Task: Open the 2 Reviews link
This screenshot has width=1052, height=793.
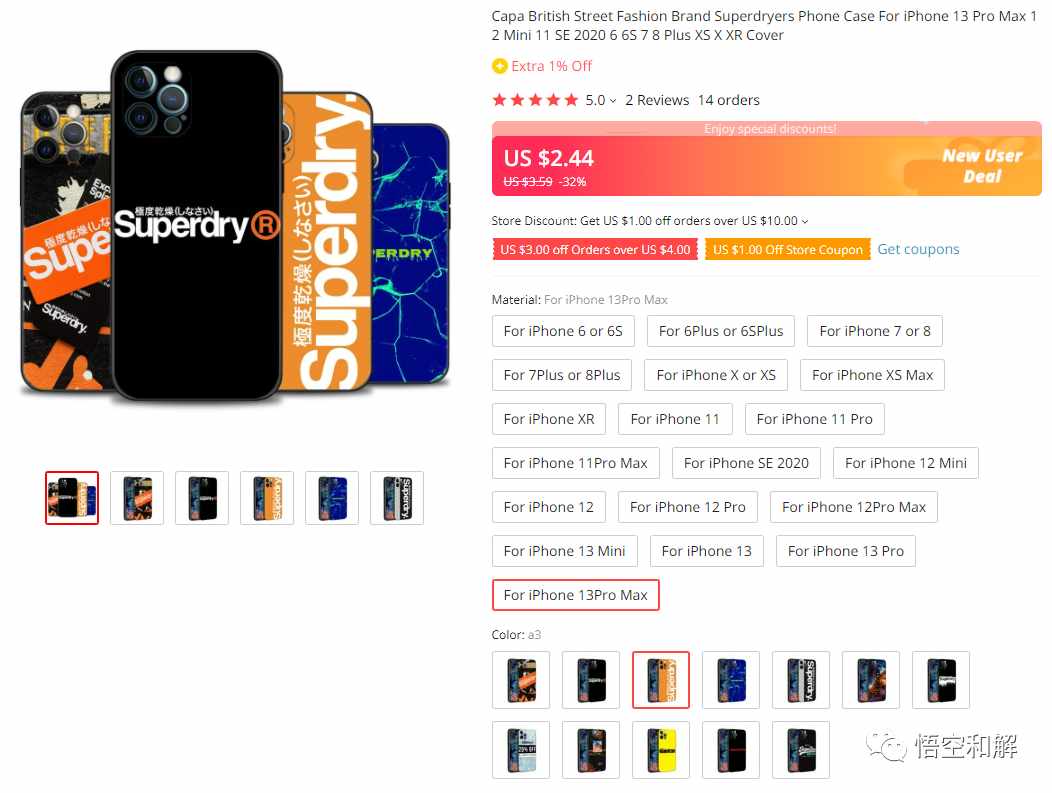Action: 657,100
